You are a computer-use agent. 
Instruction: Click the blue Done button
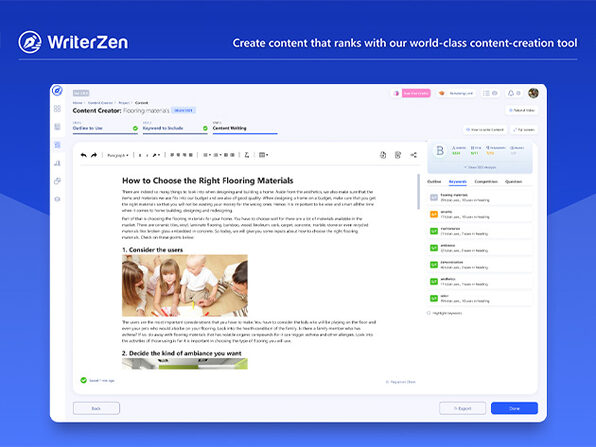click(514, 408)
